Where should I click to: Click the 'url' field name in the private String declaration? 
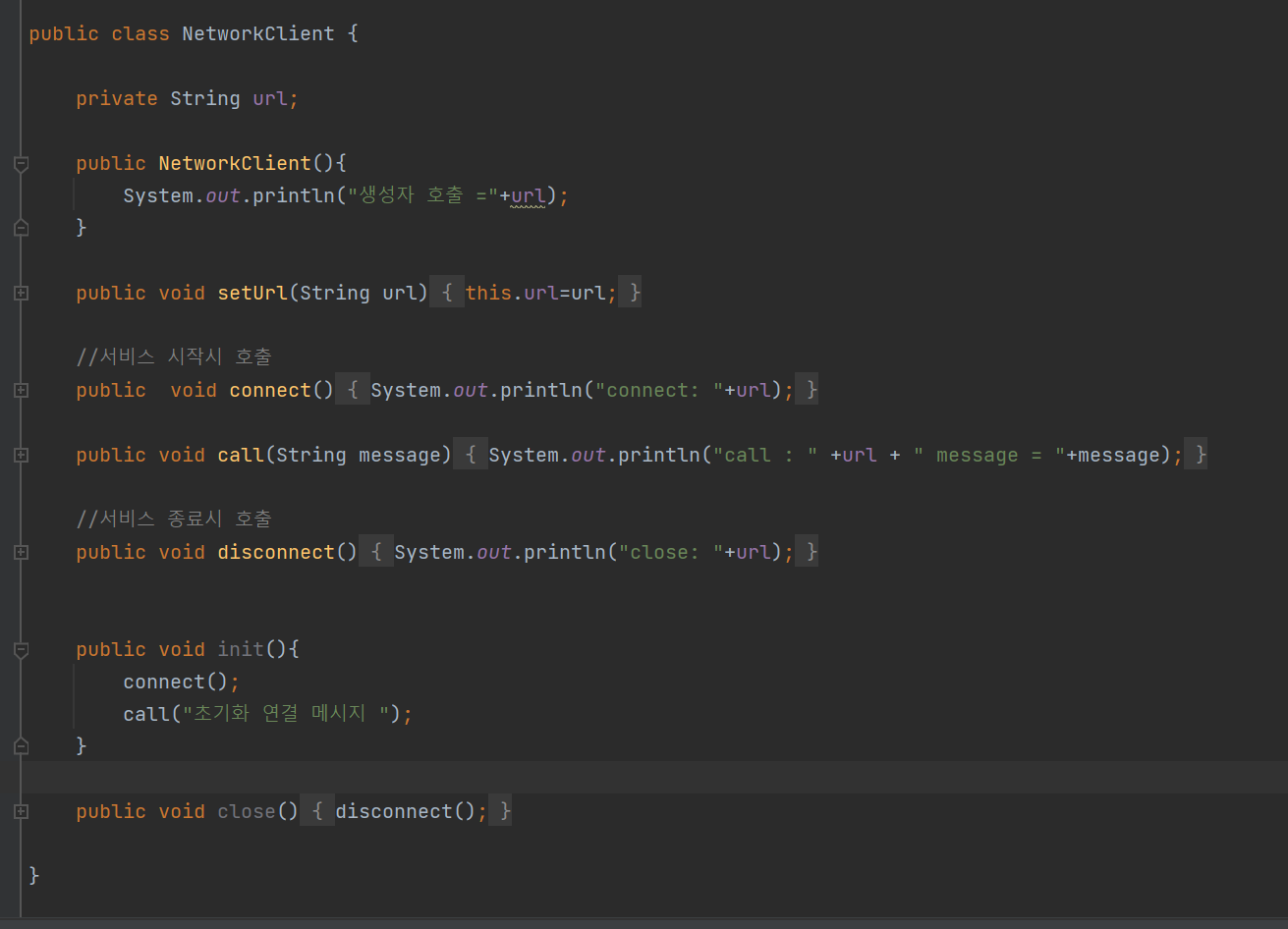(x=270, y=98)
